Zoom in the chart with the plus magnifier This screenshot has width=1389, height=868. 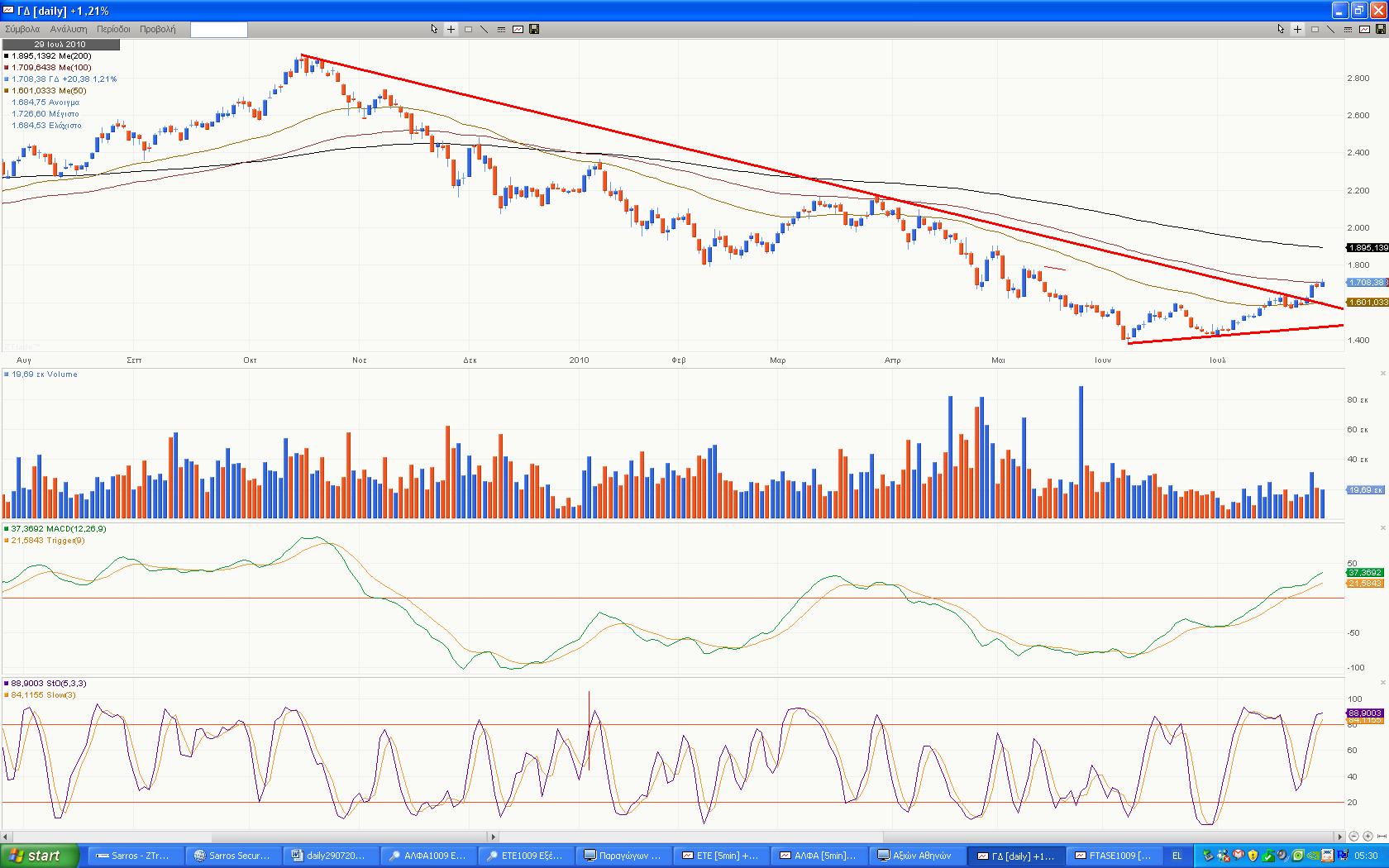coord(1368,837)
